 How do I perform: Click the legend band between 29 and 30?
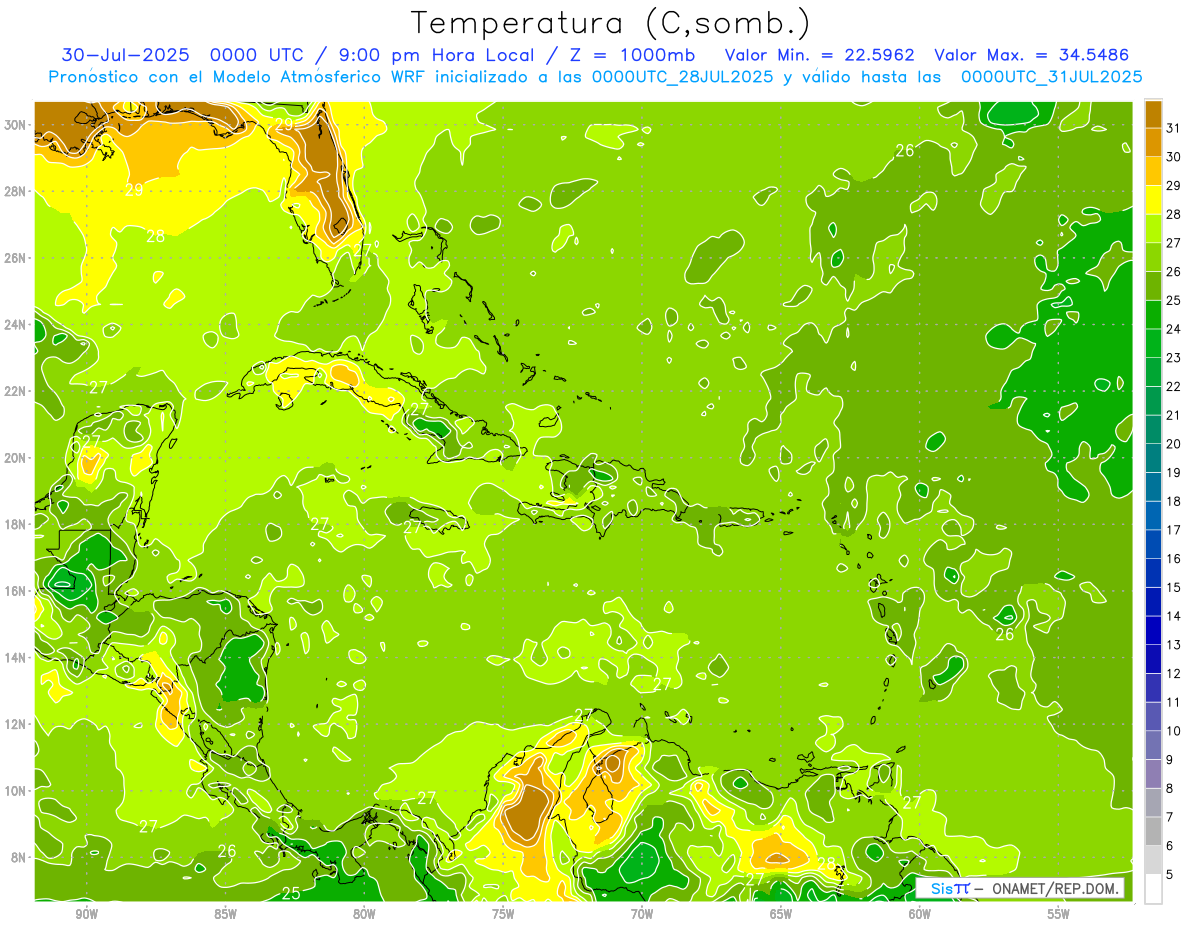pos(1153,171)
